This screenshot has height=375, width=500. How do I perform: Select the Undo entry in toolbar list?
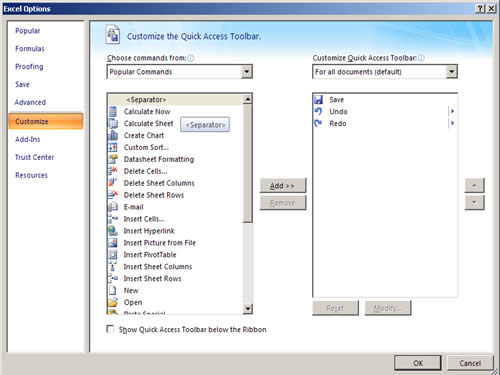pyautogui.click(x=338, y=112)
